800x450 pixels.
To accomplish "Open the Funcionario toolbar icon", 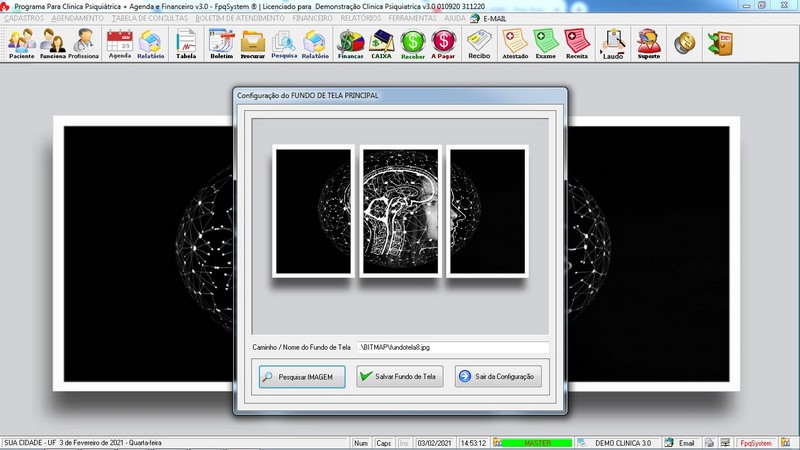I will click(53, 44).
